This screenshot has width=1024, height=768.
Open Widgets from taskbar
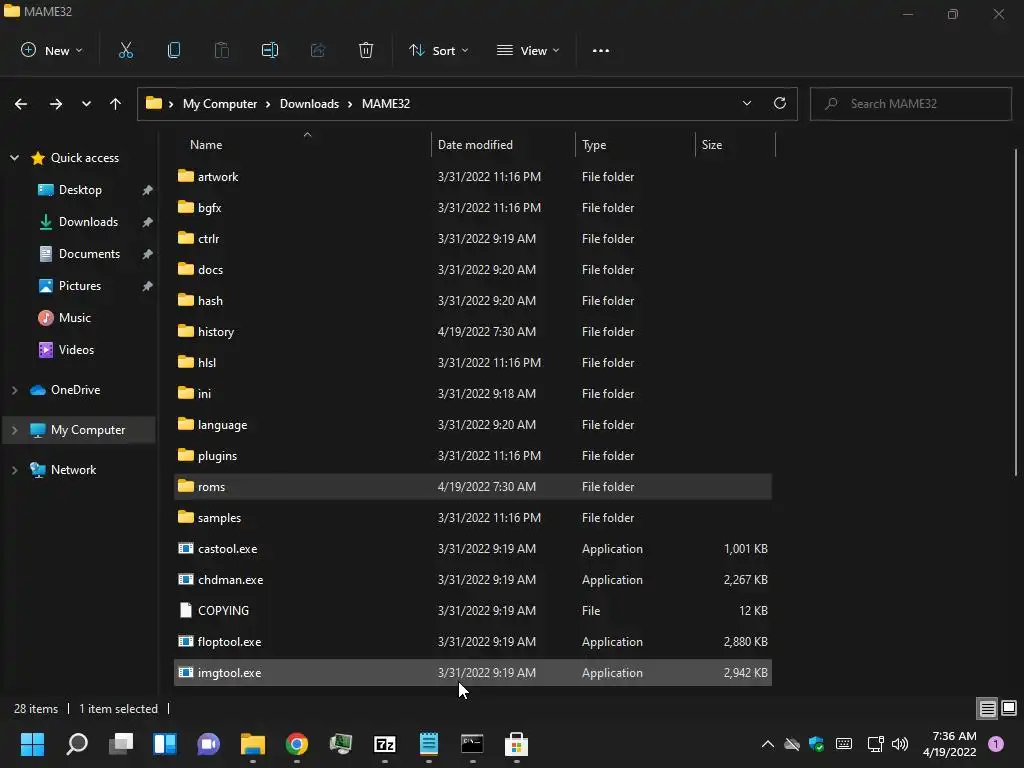(x=165, y=744)
